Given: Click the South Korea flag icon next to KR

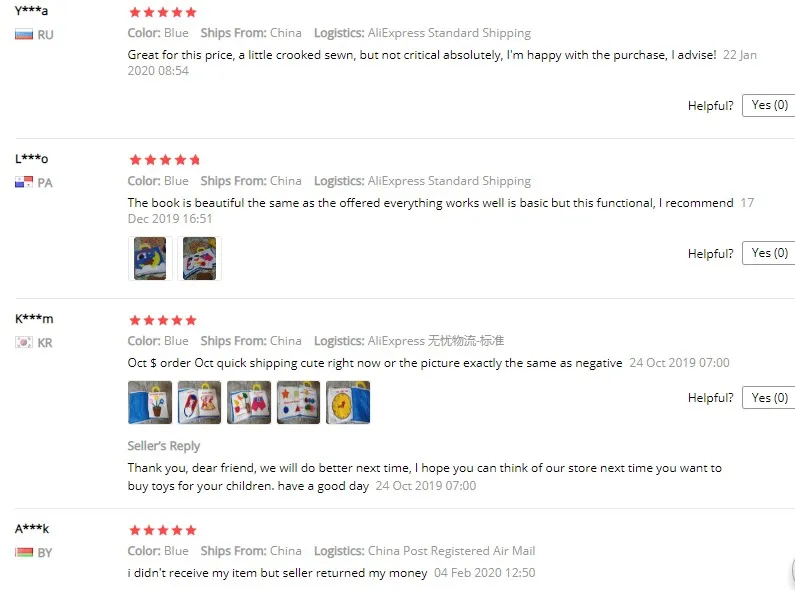Looking at the screenshot, I should 24,343.
